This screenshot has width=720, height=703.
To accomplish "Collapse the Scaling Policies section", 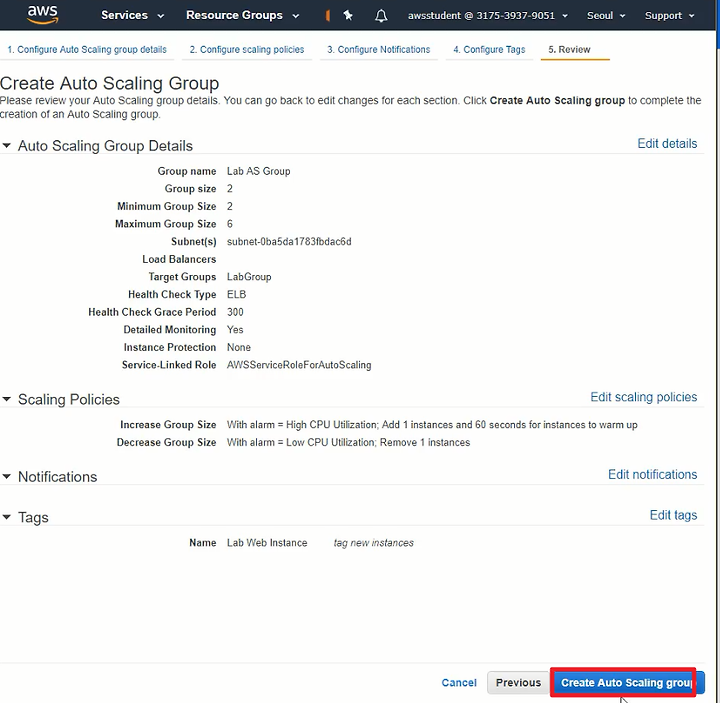I will point(6,399).
